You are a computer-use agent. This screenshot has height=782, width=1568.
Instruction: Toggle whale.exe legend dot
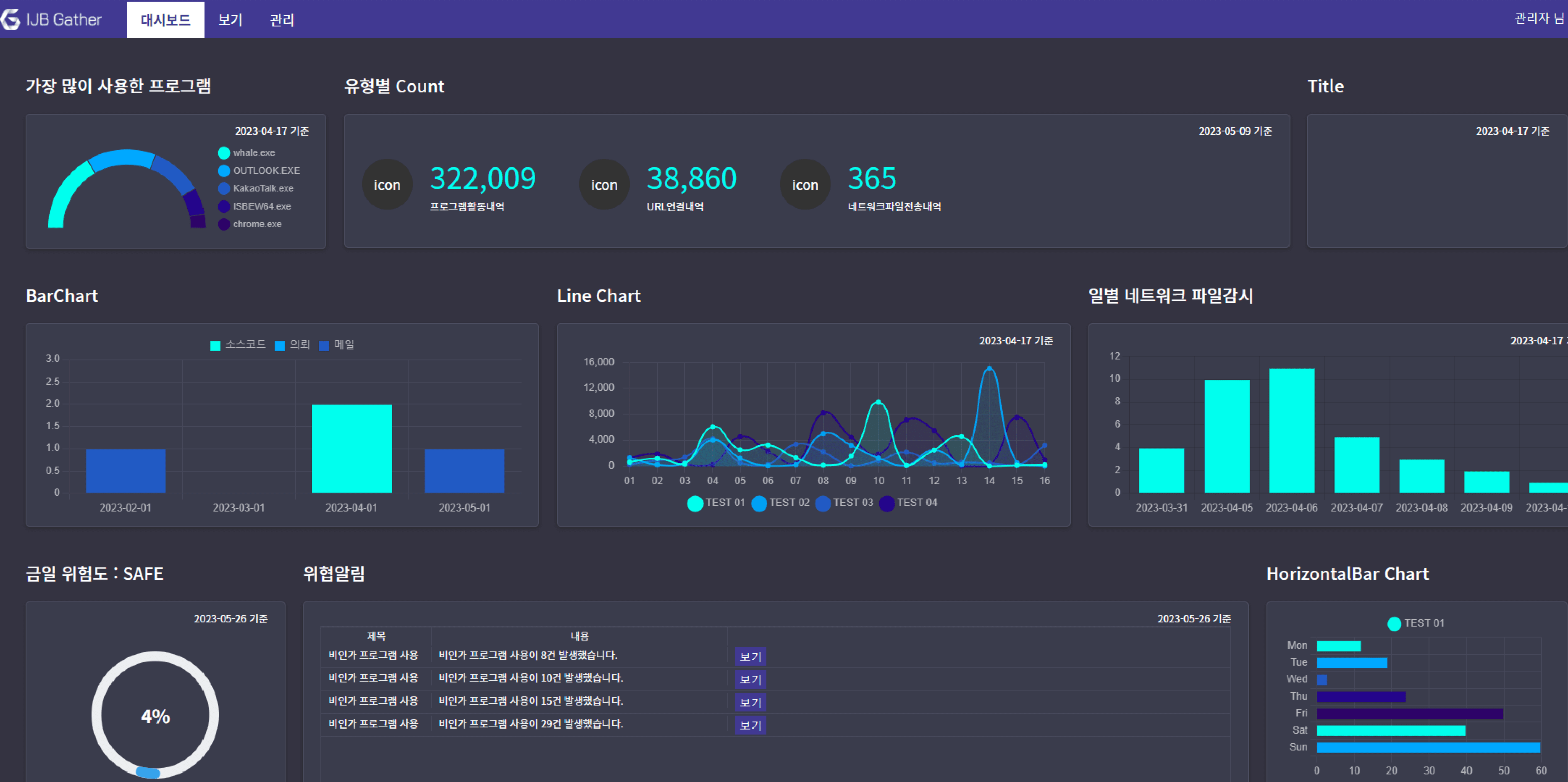224,153
